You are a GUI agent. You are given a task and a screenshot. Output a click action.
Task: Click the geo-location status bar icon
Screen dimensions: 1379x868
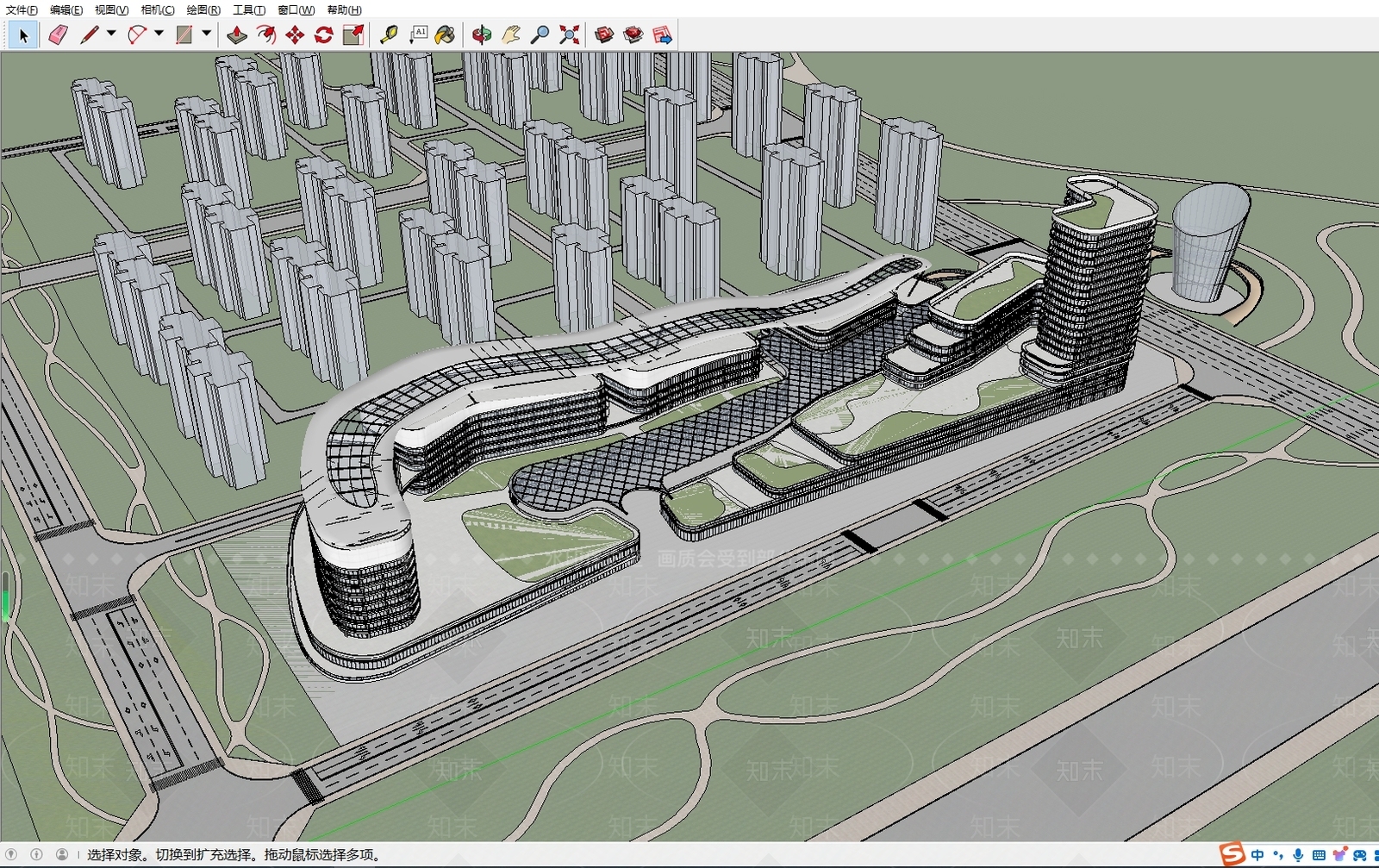click(11, 854)
